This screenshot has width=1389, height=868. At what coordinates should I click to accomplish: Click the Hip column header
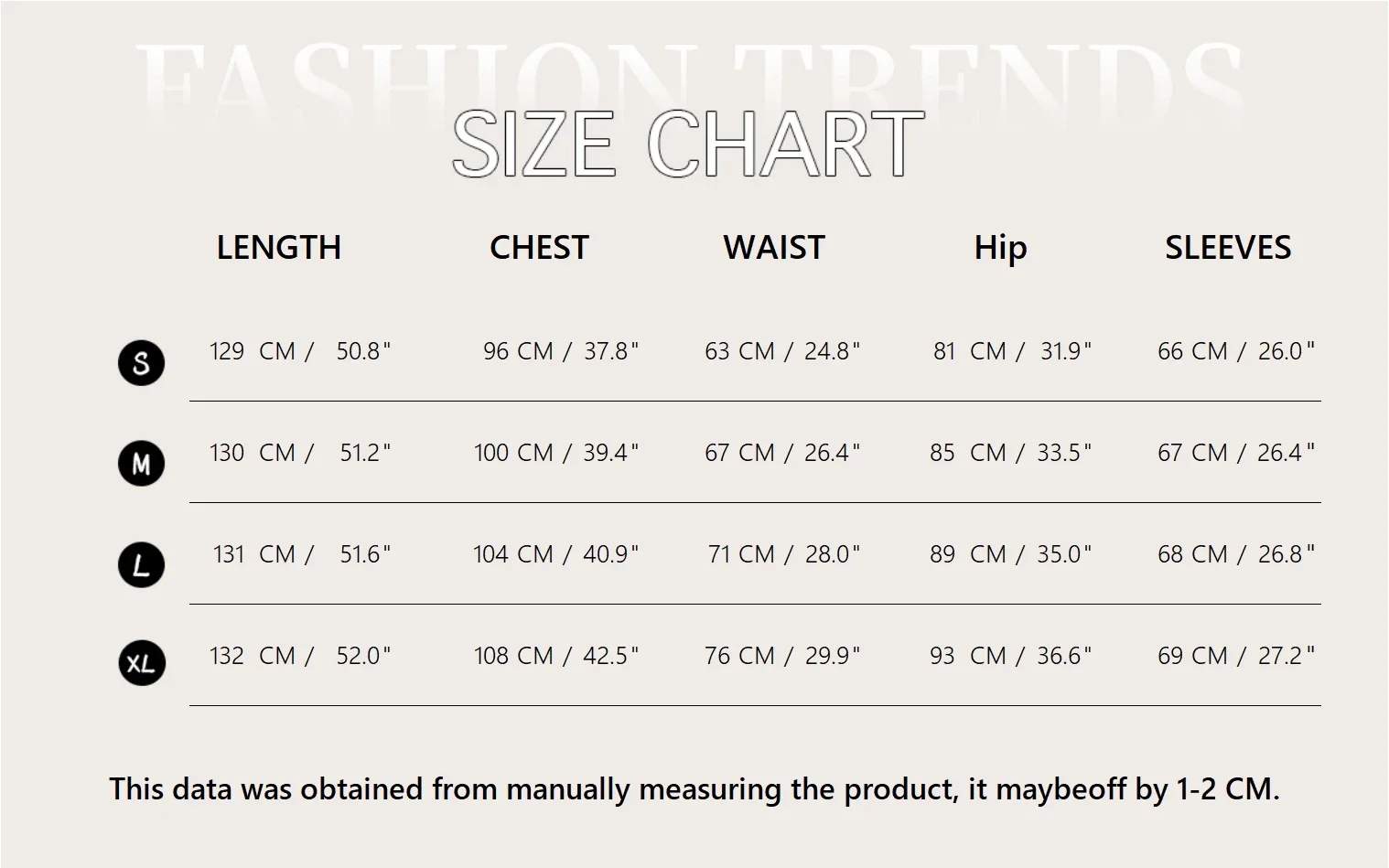[1000, 248]
